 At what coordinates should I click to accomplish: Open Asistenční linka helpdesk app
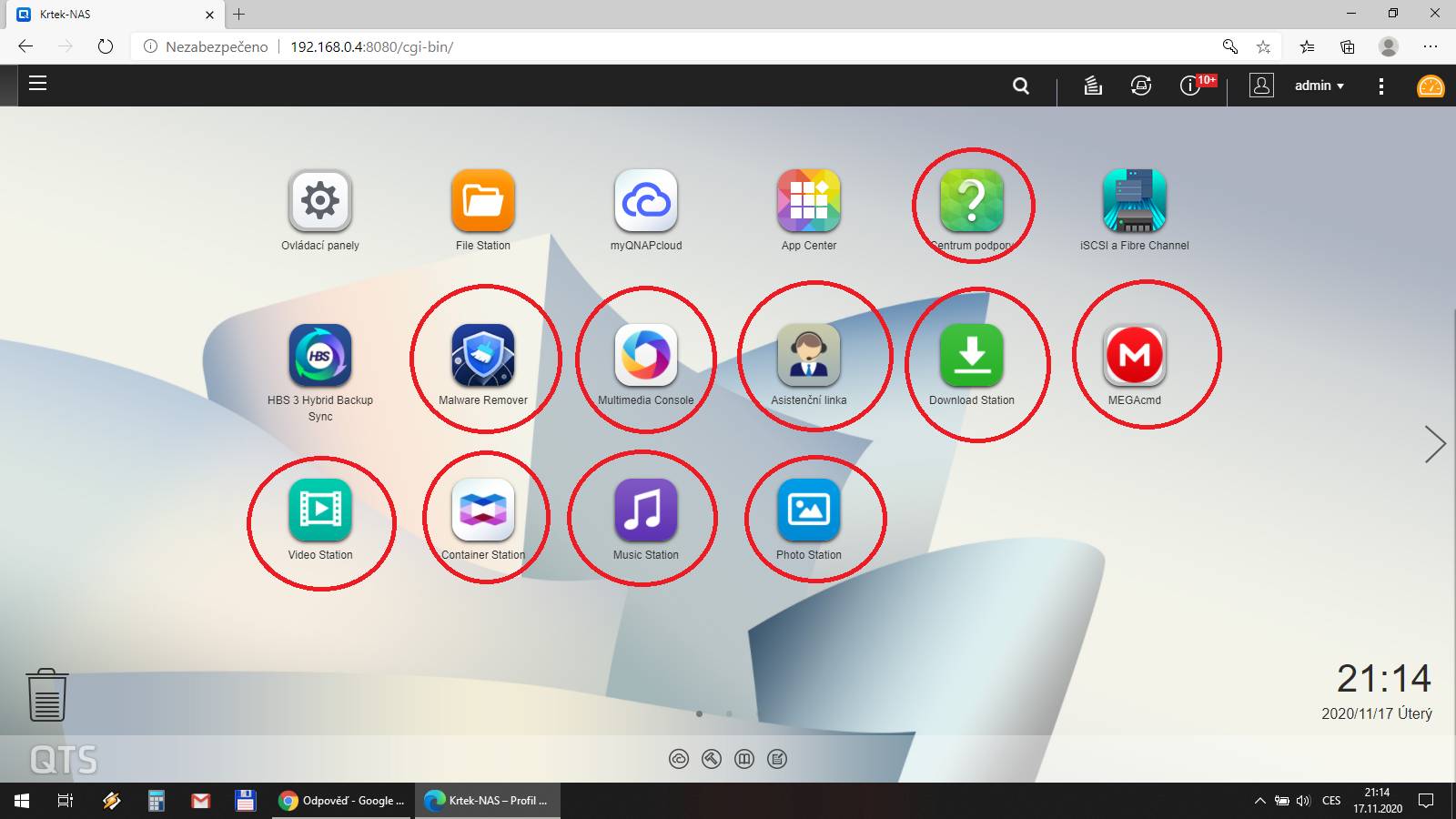pos(809,355)
